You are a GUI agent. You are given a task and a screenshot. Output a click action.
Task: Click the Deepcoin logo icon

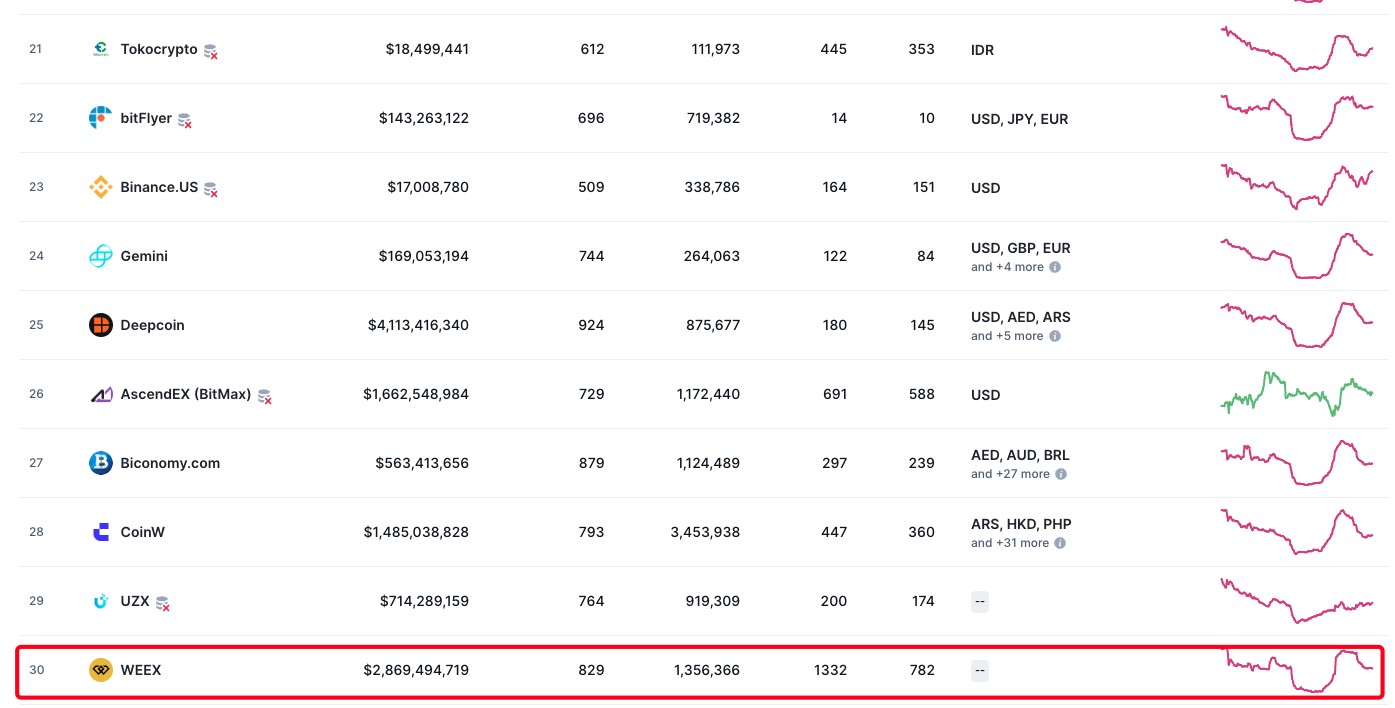click(x=100, y=325)
